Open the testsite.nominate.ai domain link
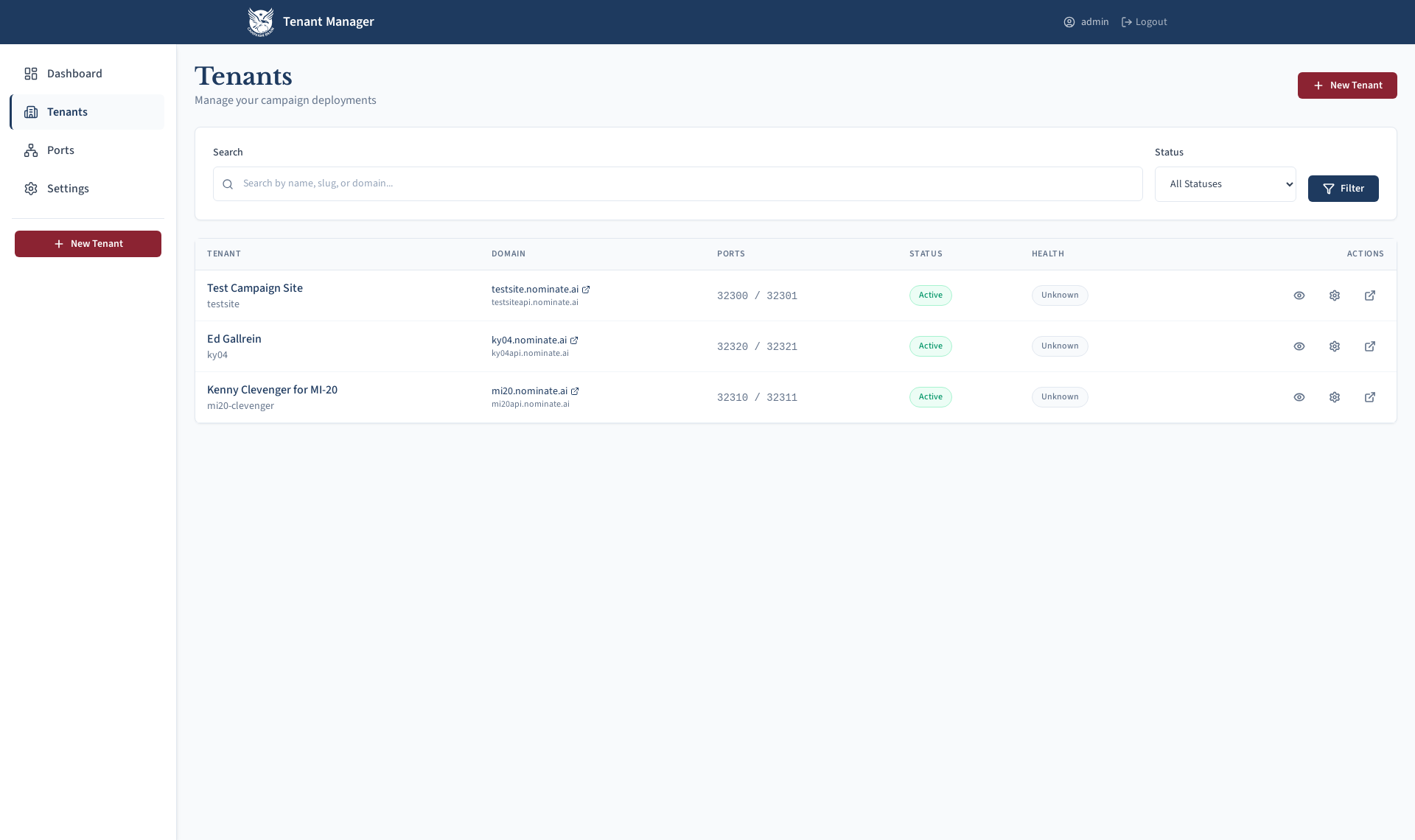 pos(535,290)
